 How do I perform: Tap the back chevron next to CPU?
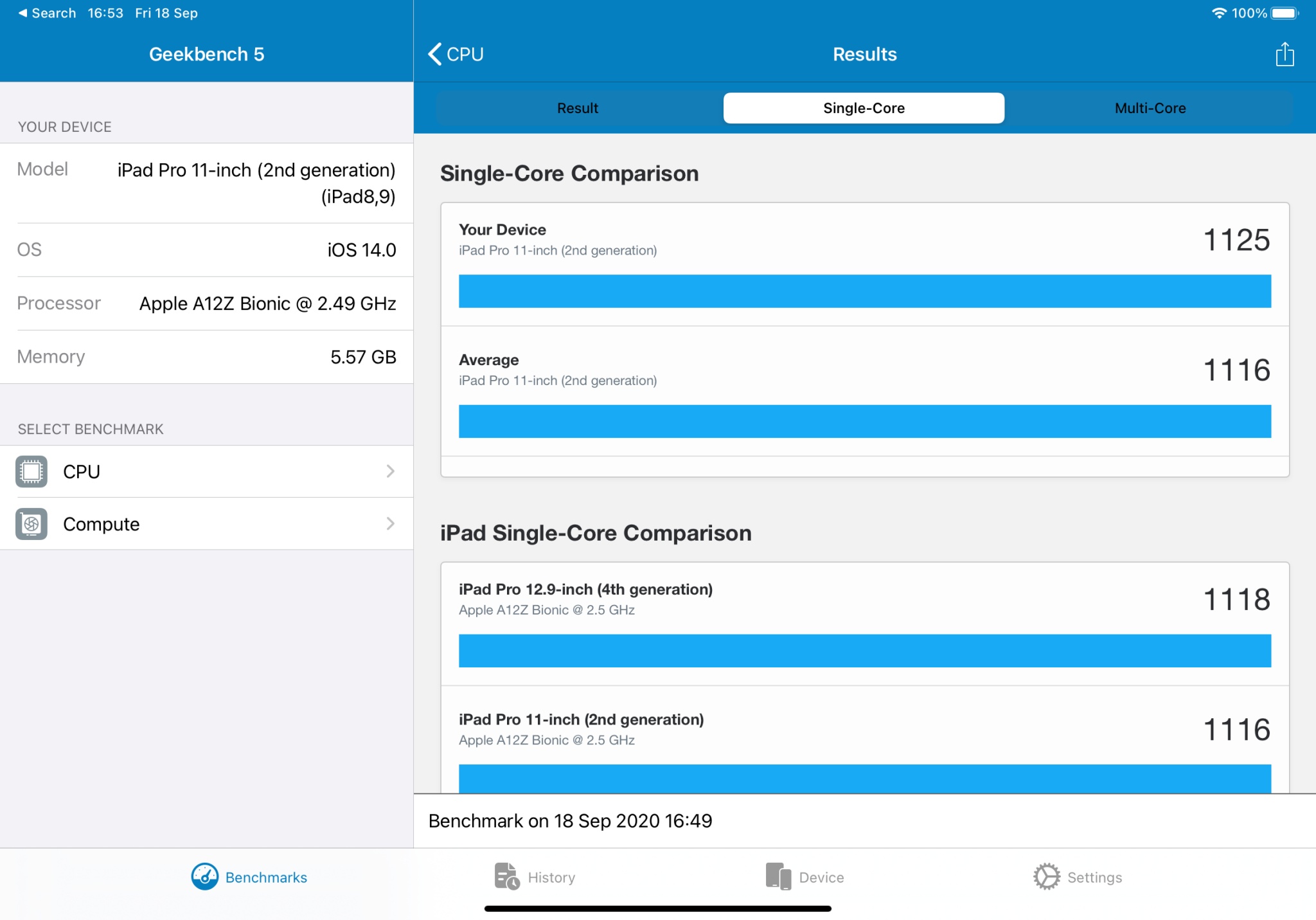(x=435, y=54)
